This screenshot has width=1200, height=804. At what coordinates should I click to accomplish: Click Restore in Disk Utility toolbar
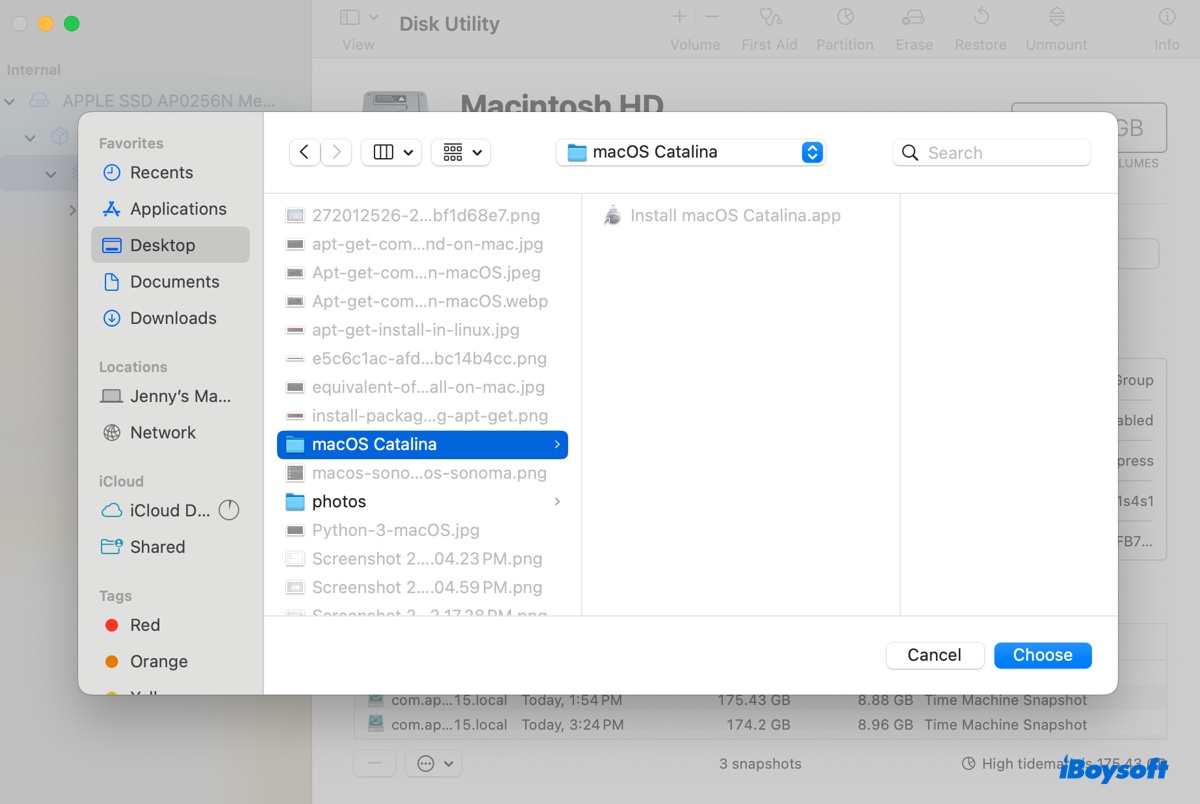981,29
